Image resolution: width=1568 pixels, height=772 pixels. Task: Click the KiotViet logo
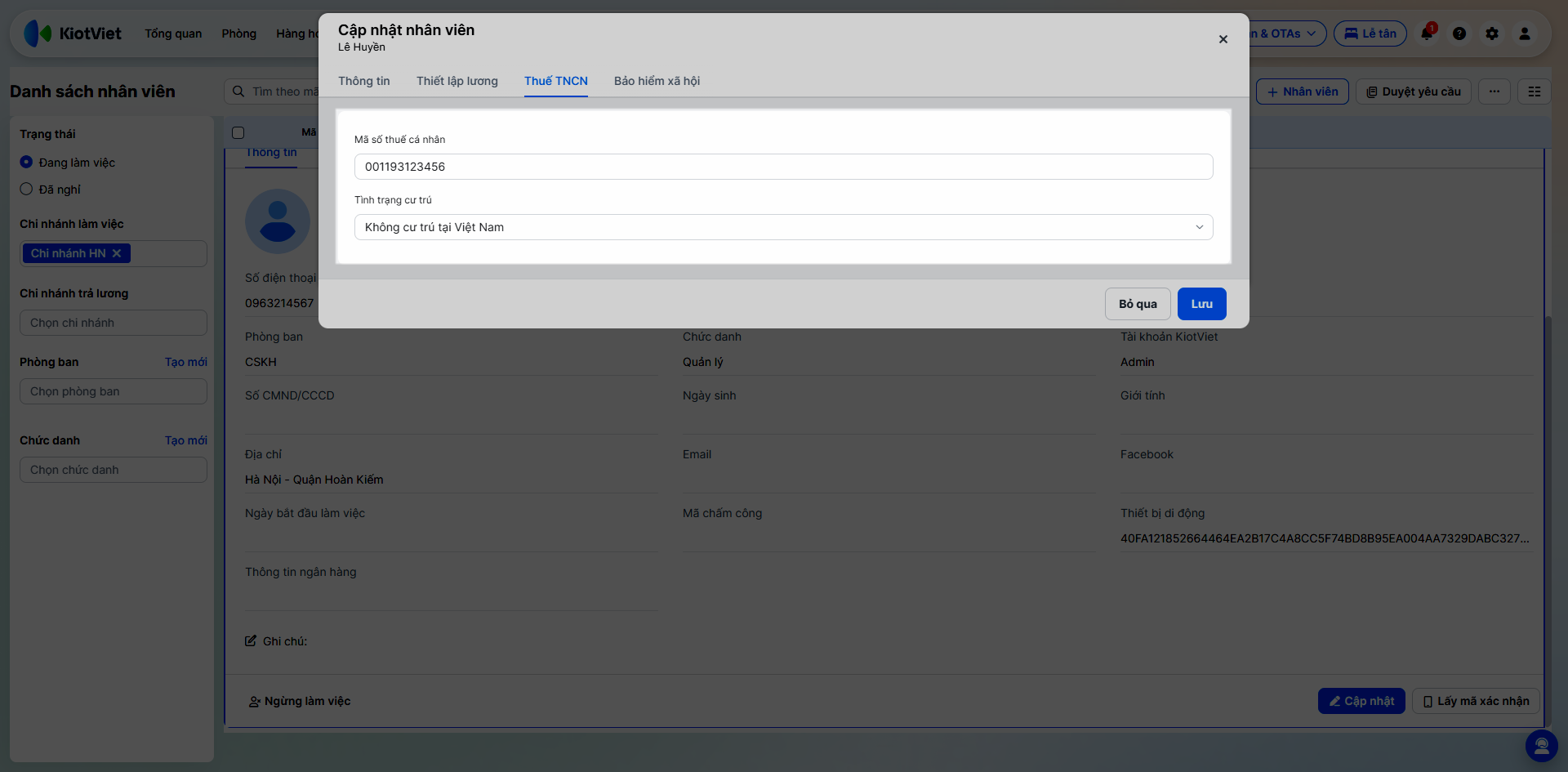(x=73, y=33)
